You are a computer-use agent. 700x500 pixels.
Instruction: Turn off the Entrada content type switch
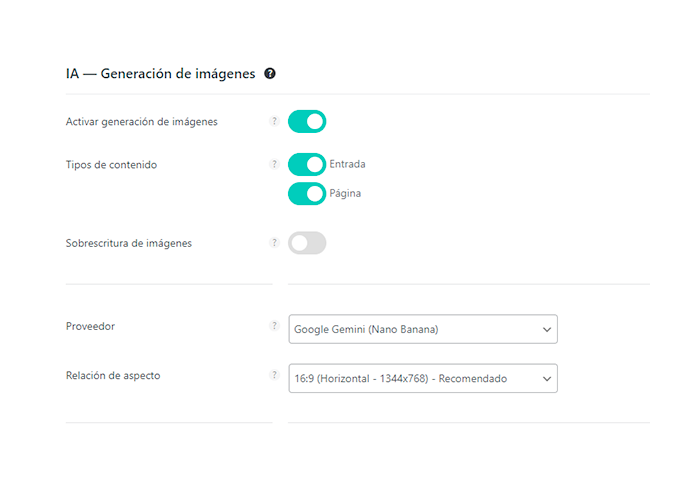click(307, 164)
